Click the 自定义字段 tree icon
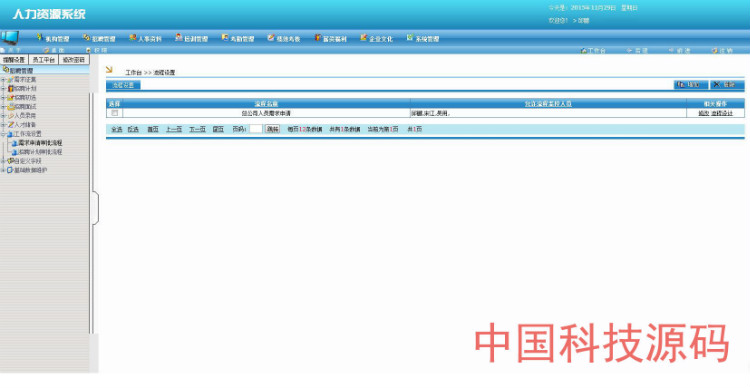This screenshot has width=750, height=388. 10,161
